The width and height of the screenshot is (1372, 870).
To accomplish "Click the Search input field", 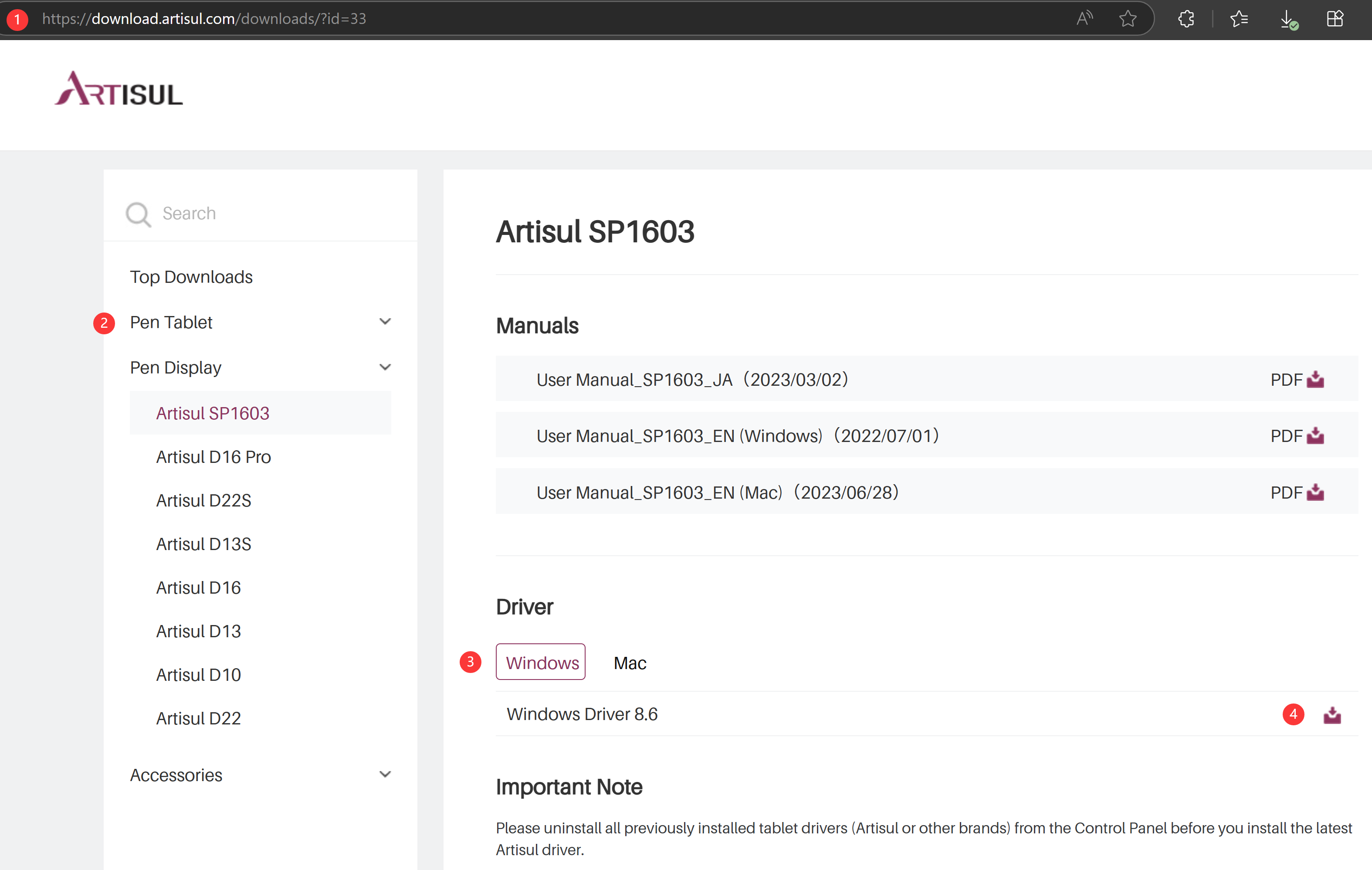I will point(274,213).
